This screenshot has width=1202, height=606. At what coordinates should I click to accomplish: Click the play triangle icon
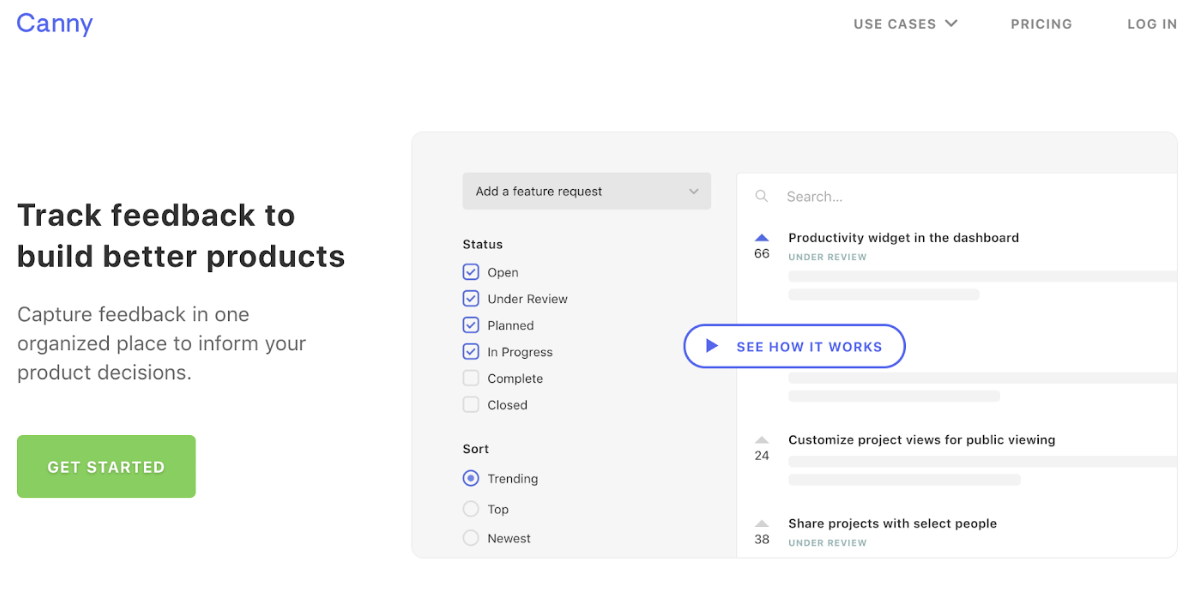tap(712, 346)
